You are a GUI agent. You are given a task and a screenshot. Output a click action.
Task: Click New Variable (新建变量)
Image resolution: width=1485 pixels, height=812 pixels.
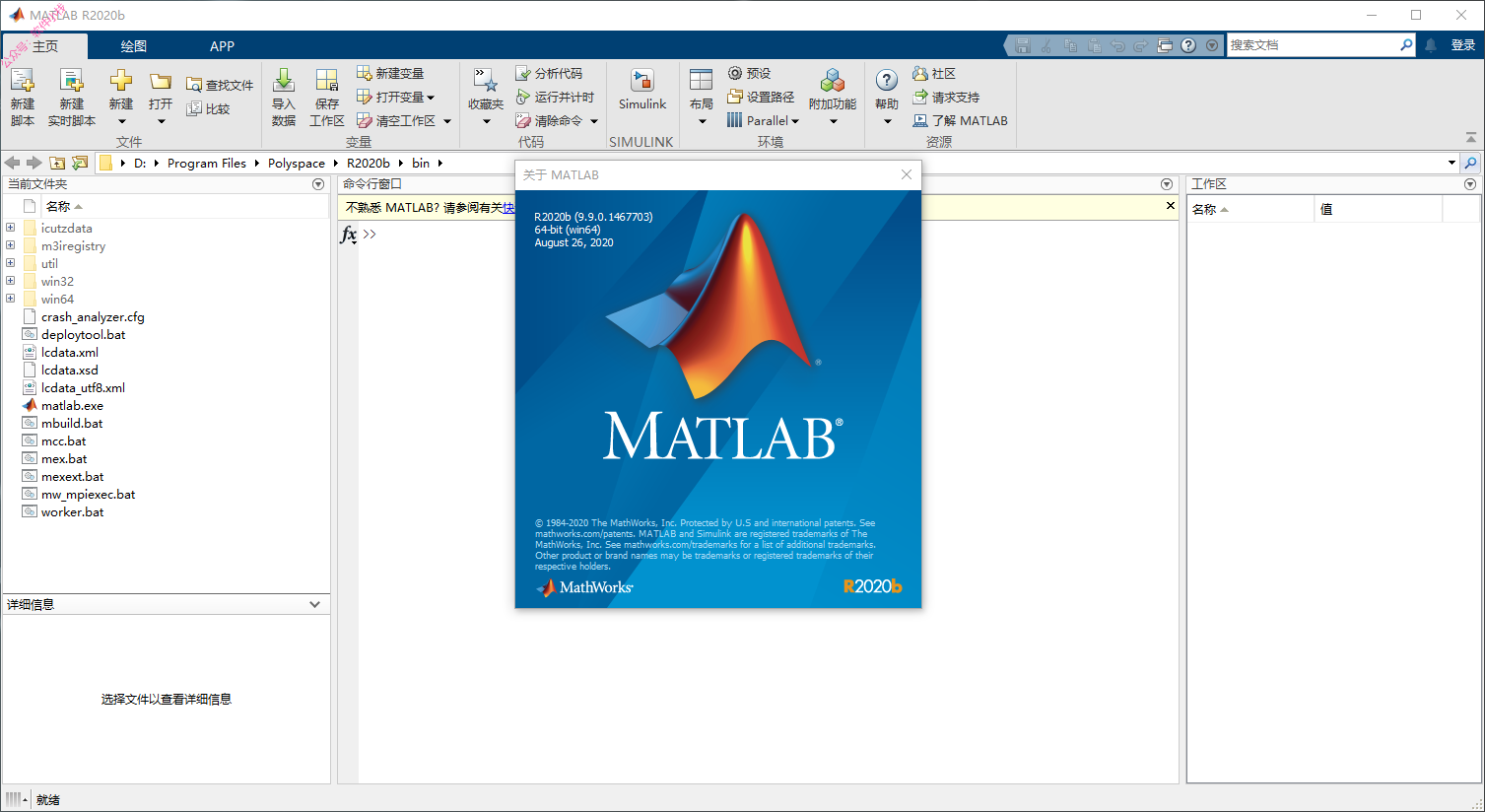390,74
